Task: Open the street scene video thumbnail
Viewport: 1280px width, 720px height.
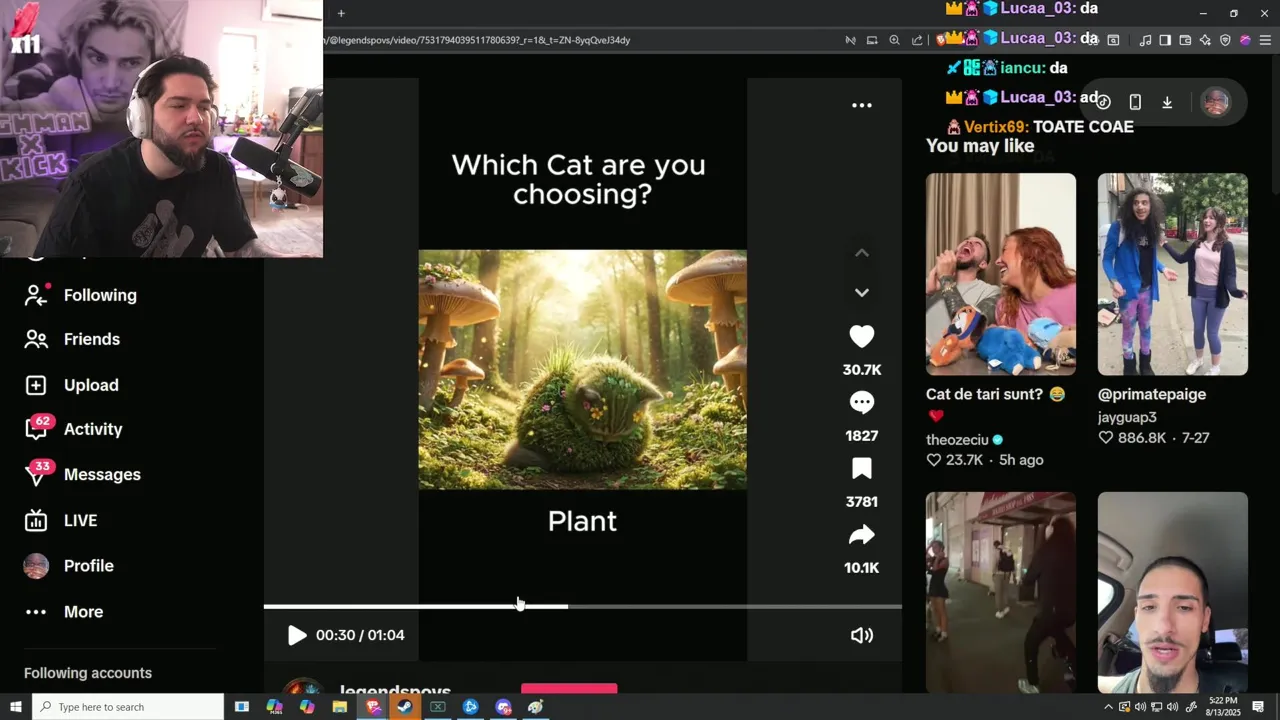Action: 1001,592
